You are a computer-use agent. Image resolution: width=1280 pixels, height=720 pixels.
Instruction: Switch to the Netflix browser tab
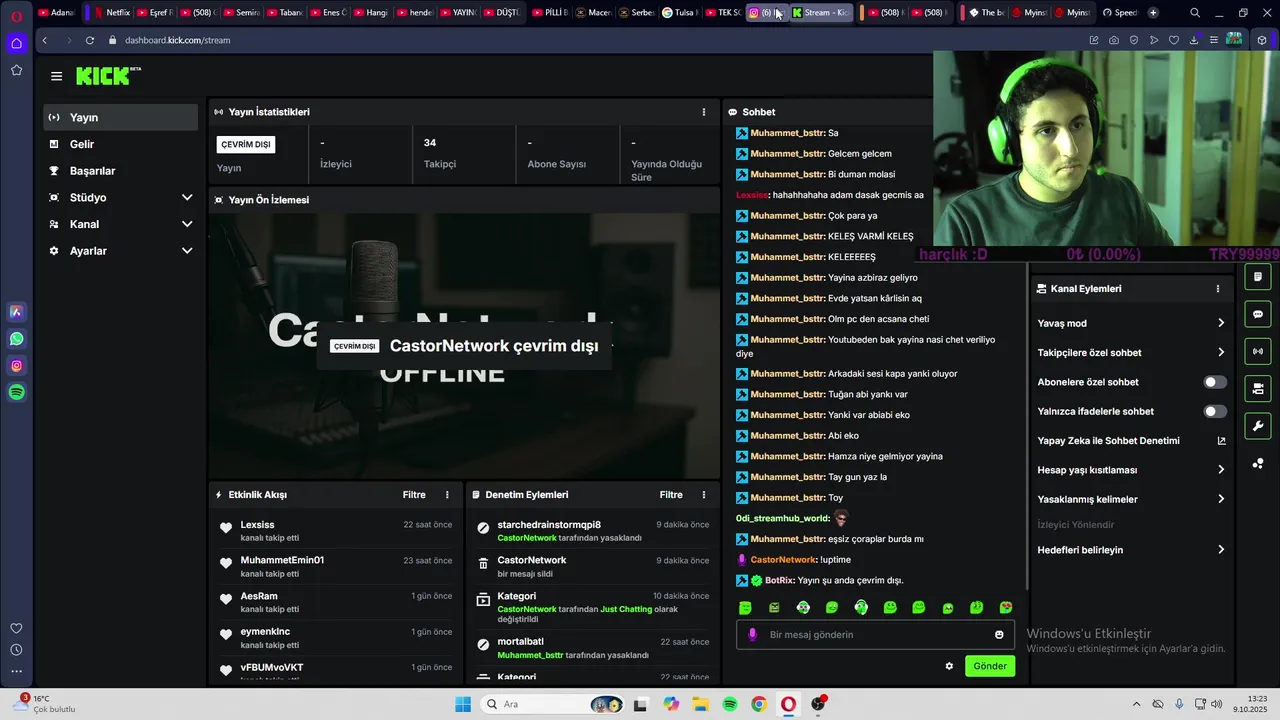point(111,13)
